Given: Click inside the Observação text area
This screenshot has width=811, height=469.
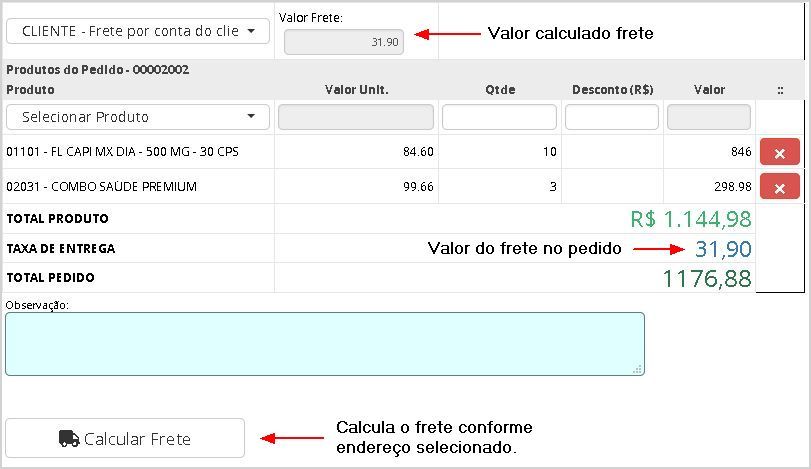Looking at the screenshot, I should coord(324,343).
